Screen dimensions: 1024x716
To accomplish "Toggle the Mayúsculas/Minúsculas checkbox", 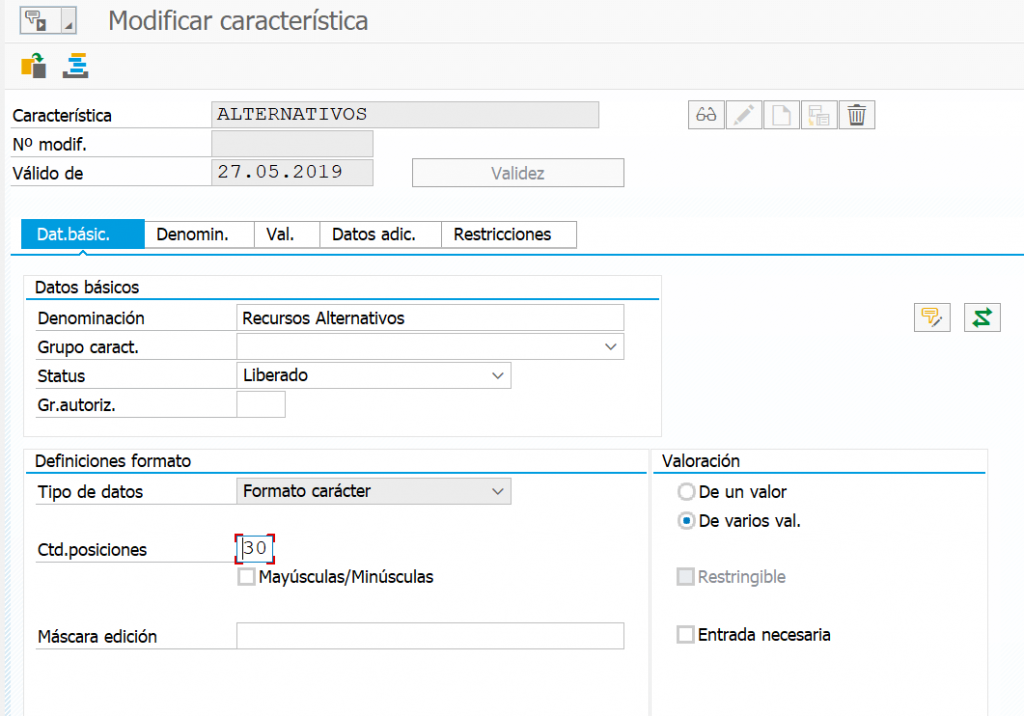I will [246, 577].
